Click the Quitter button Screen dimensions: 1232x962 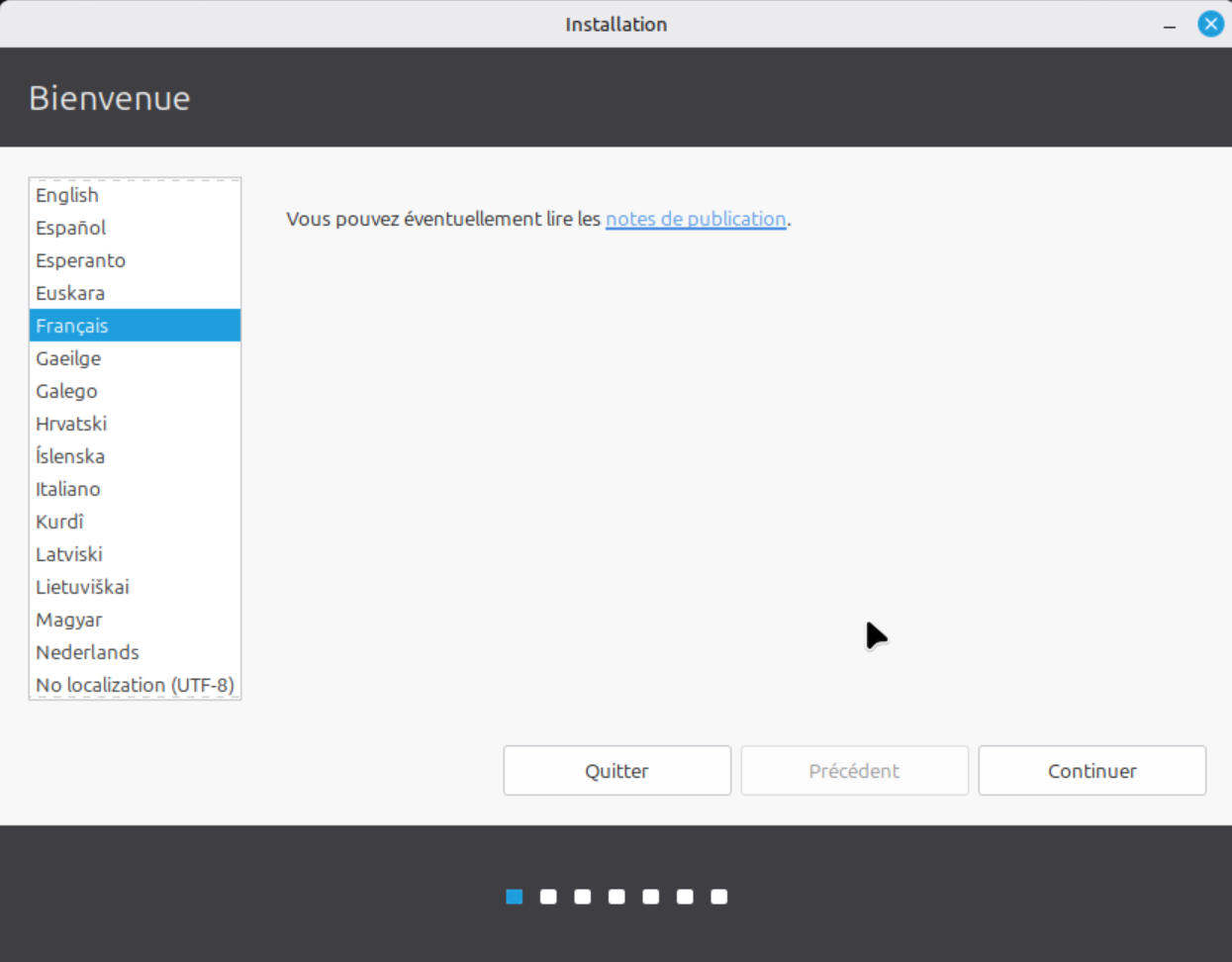click(x=616, y=771)
